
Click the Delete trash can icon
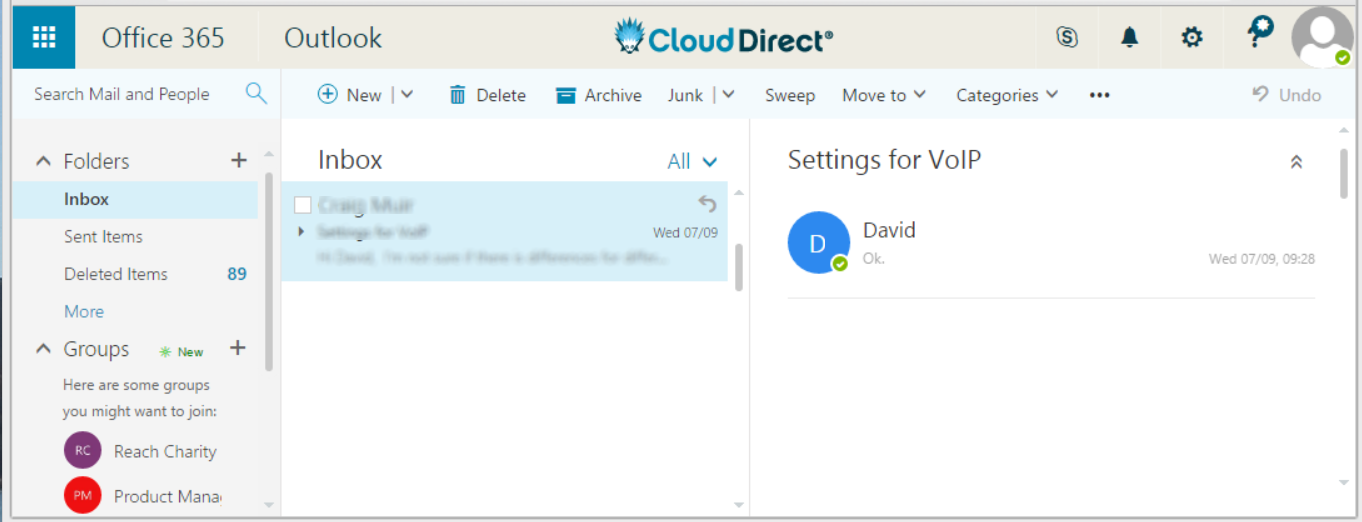tap(458, 95)
